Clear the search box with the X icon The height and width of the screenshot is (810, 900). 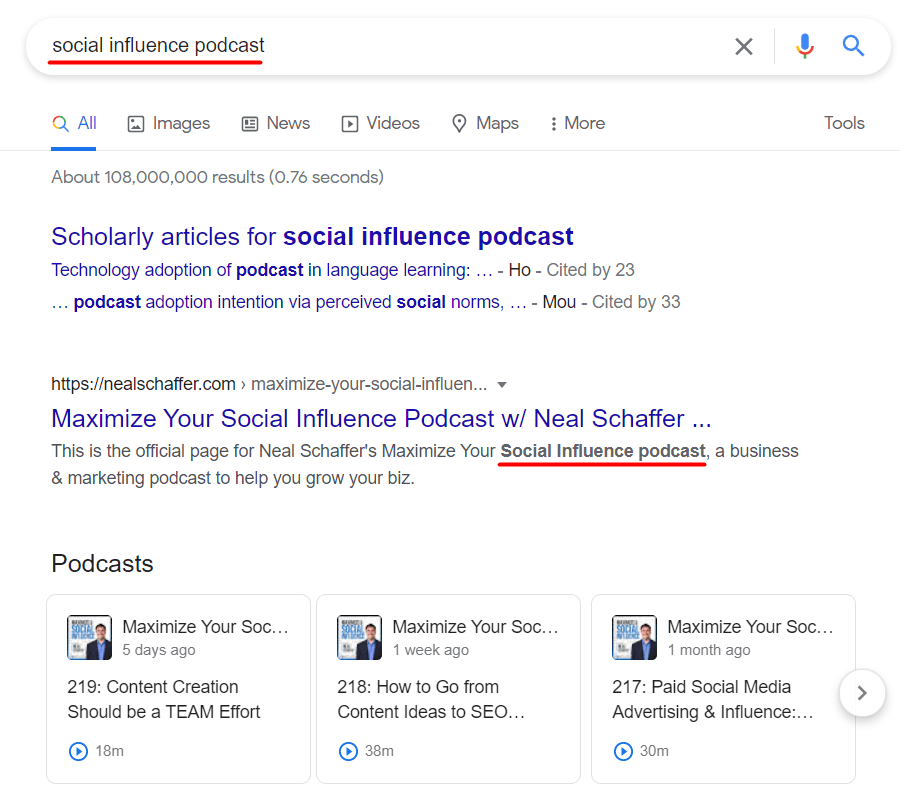(743, 46)
